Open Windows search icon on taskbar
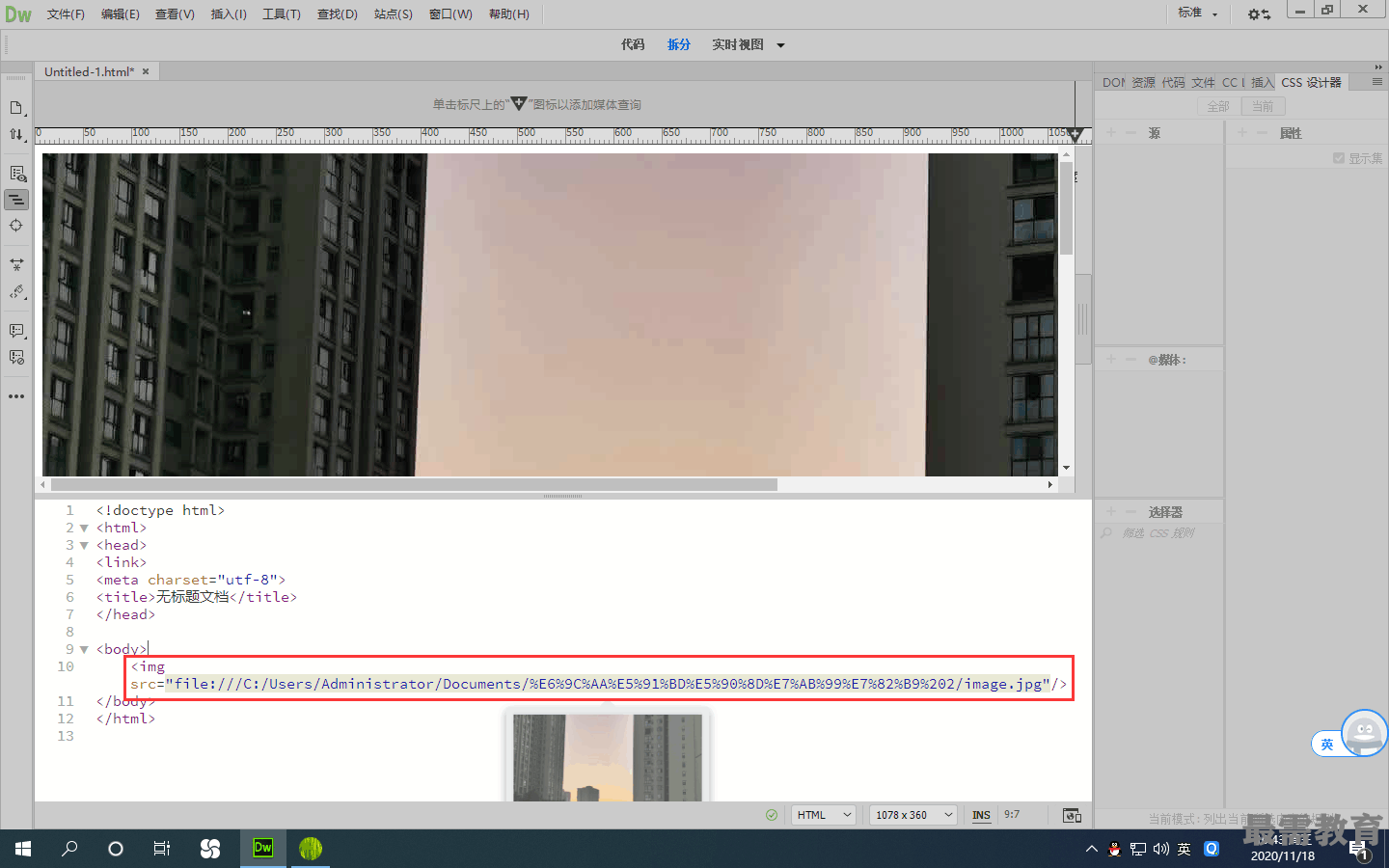This screenshot has width=1389, height=868. [69, 849]
